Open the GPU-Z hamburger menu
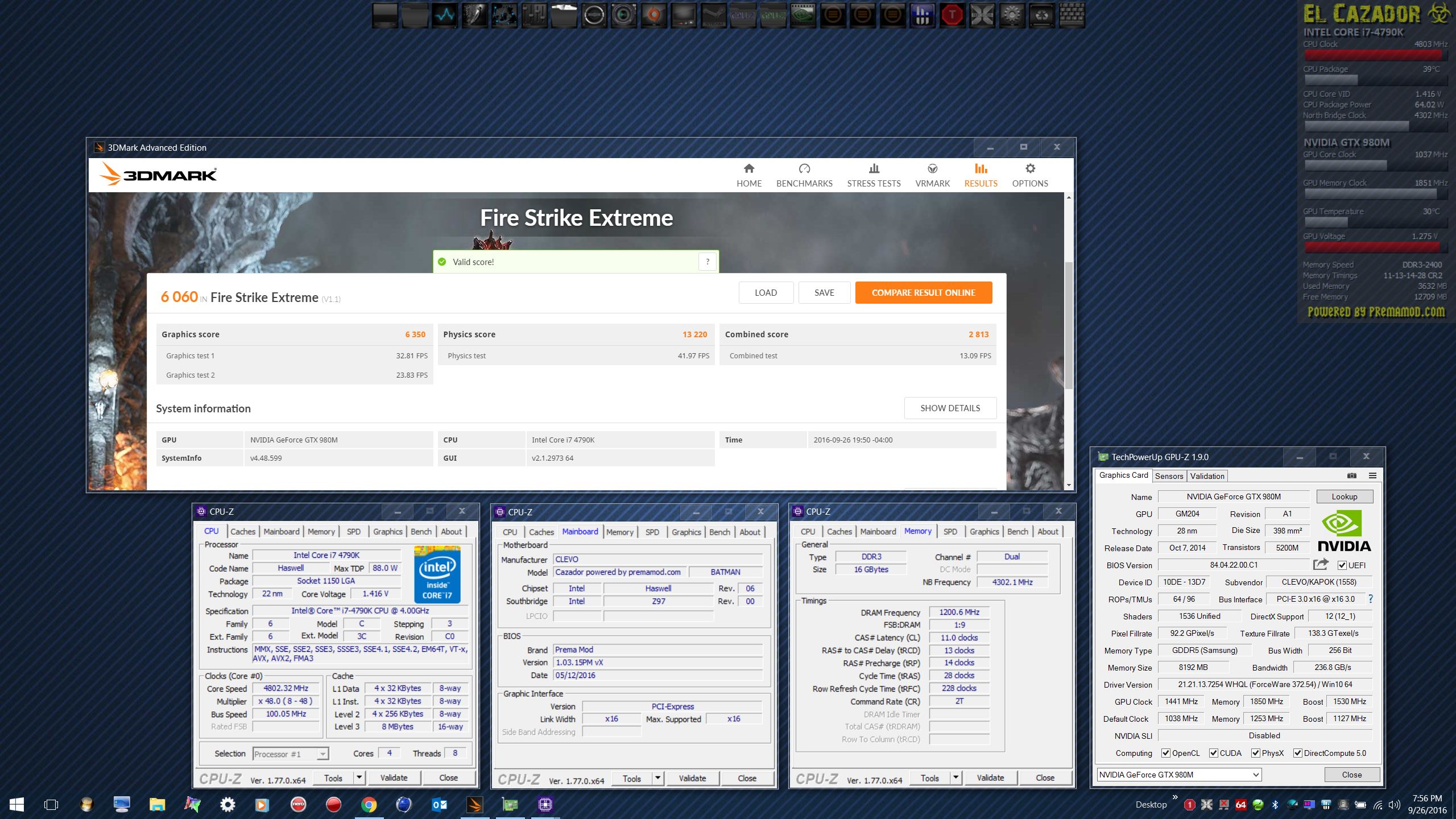Viewport: 1456px width, 819px height. click(x=1372, y=475)
